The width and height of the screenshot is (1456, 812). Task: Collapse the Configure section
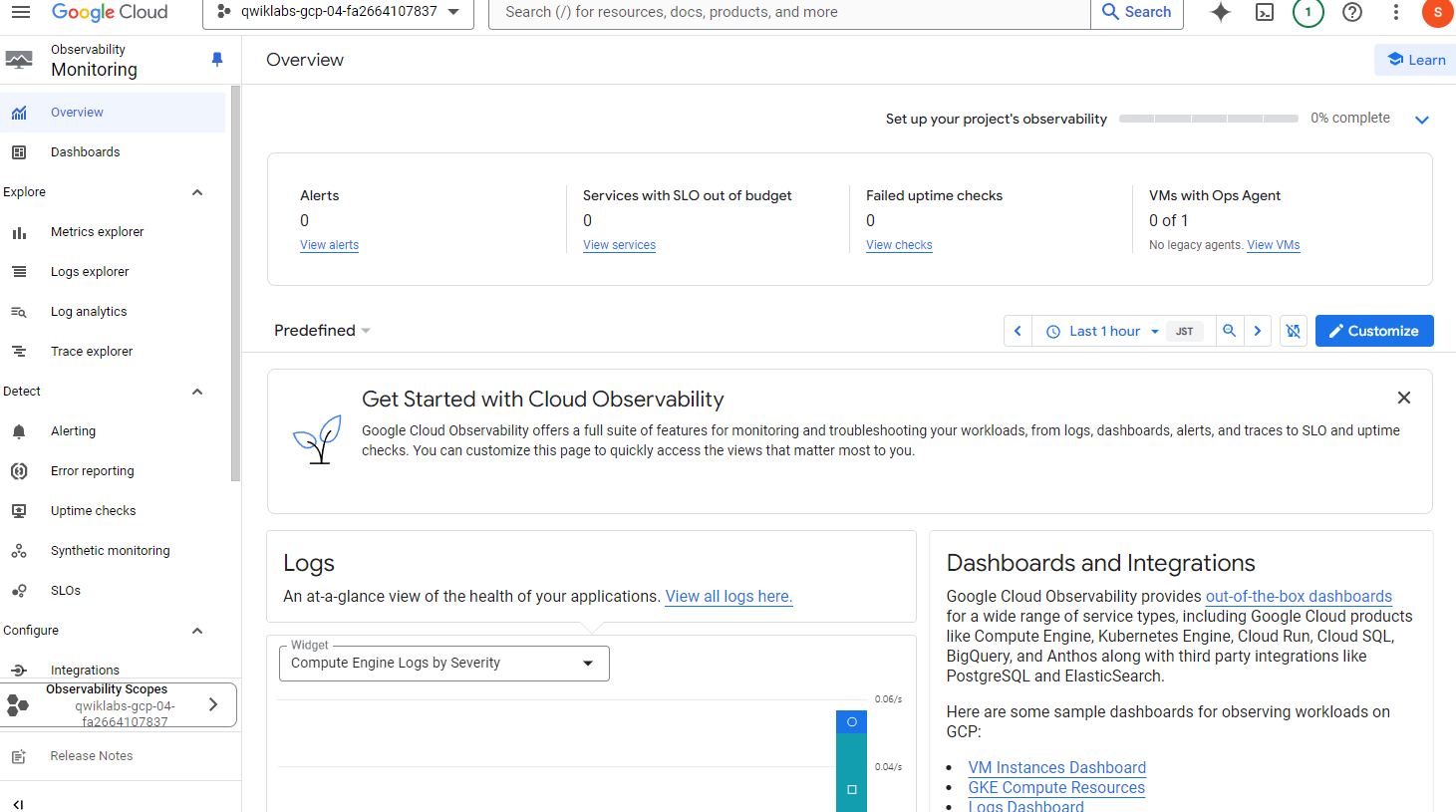click(x=197, y=631)
